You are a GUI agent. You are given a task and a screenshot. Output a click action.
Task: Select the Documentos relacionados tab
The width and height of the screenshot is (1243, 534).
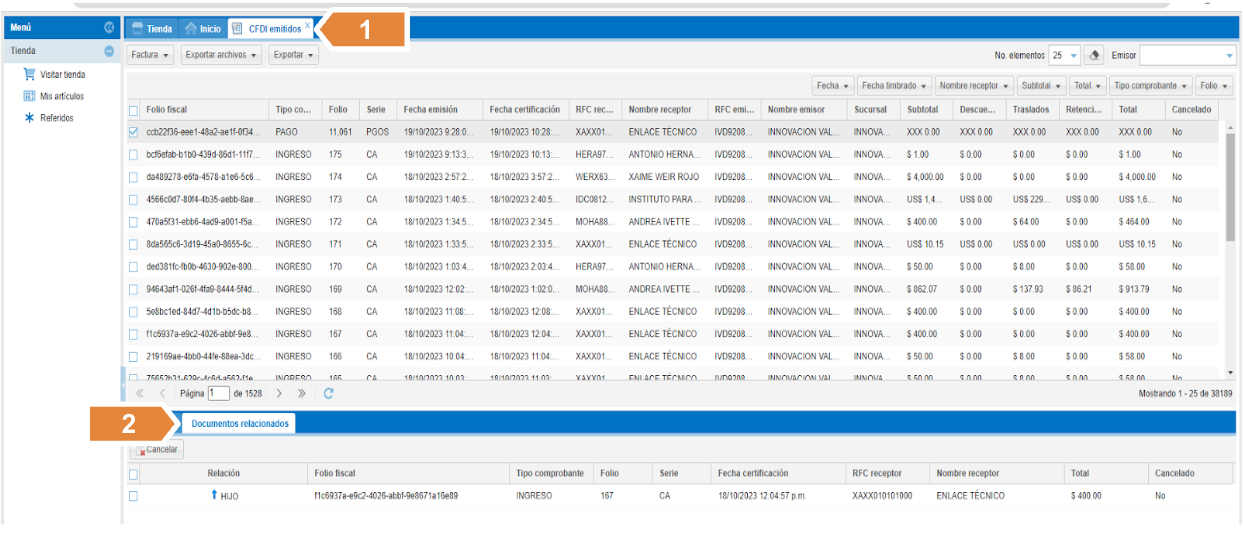point(240,424)
